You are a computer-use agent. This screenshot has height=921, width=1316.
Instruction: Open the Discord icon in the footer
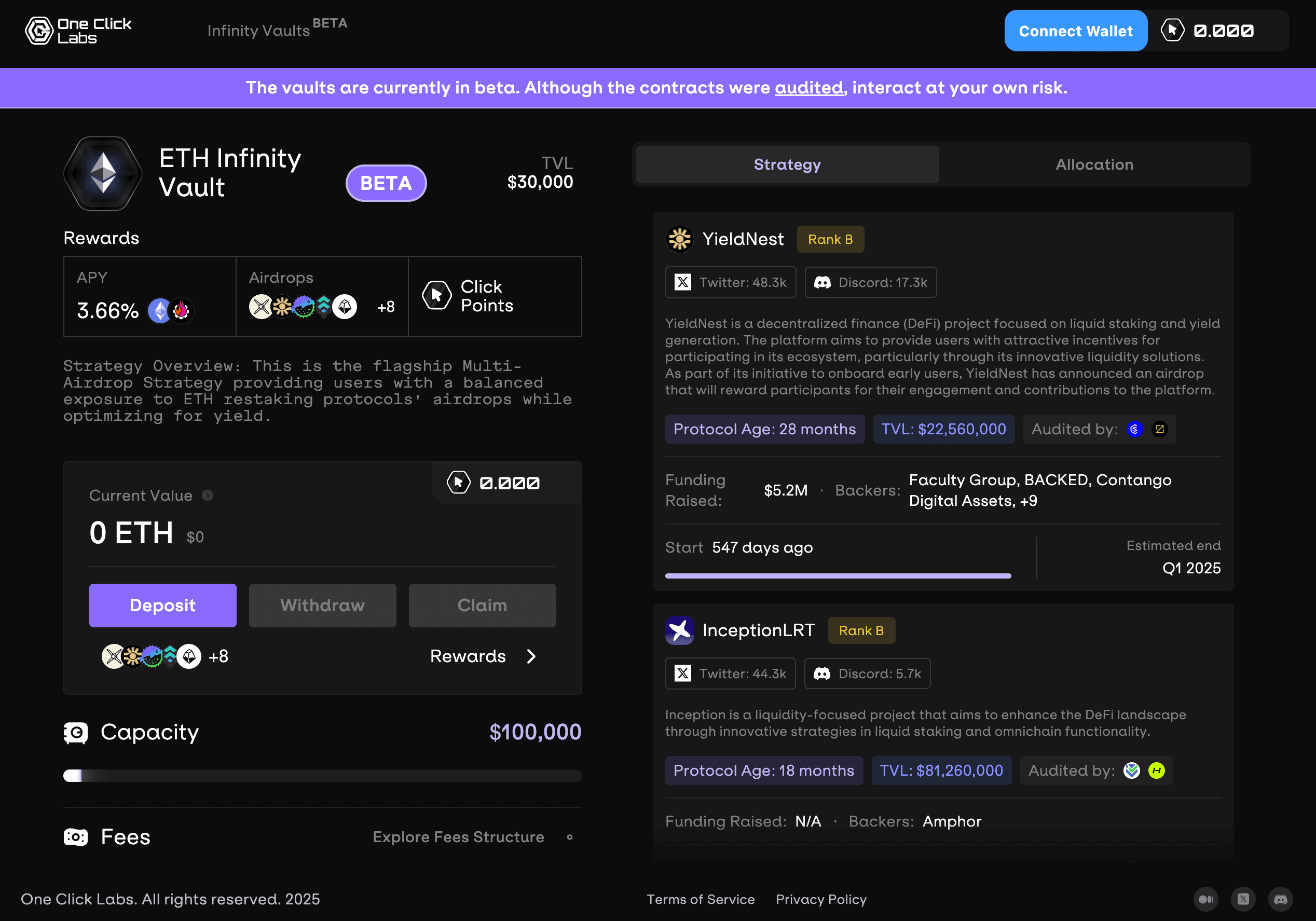(x=1281, y=899)
